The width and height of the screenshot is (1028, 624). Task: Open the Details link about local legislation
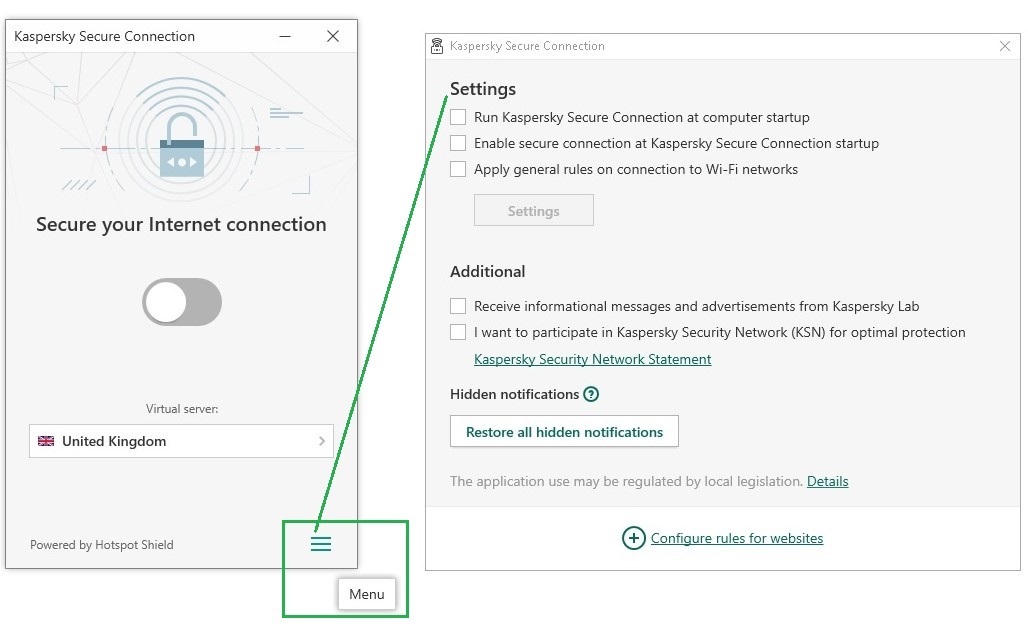click(x=827, y=481)
